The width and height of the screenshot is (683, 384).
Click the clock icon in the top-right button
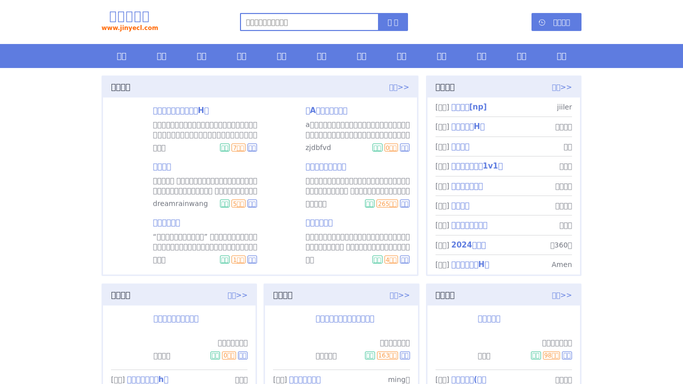click(x=542, y=23)
